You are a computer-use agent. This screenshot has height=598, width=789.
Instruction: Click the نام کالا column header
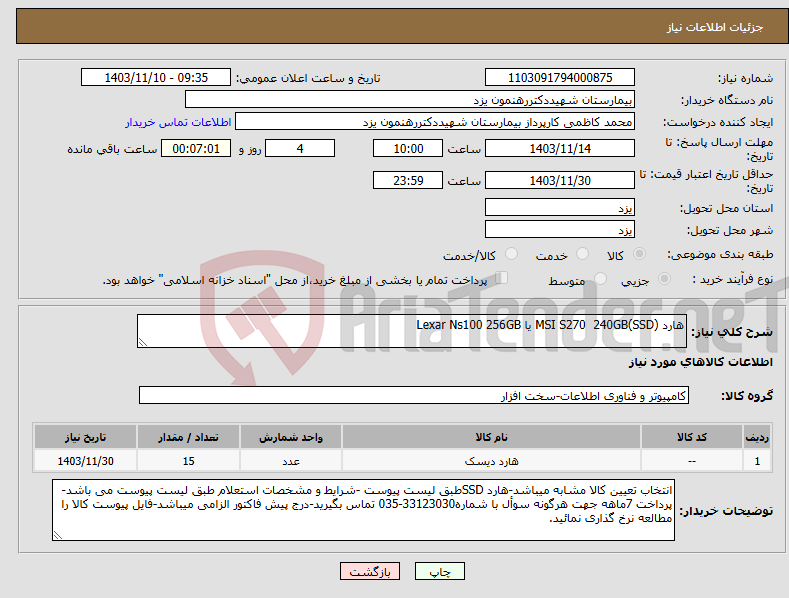[x=492, y=437]
